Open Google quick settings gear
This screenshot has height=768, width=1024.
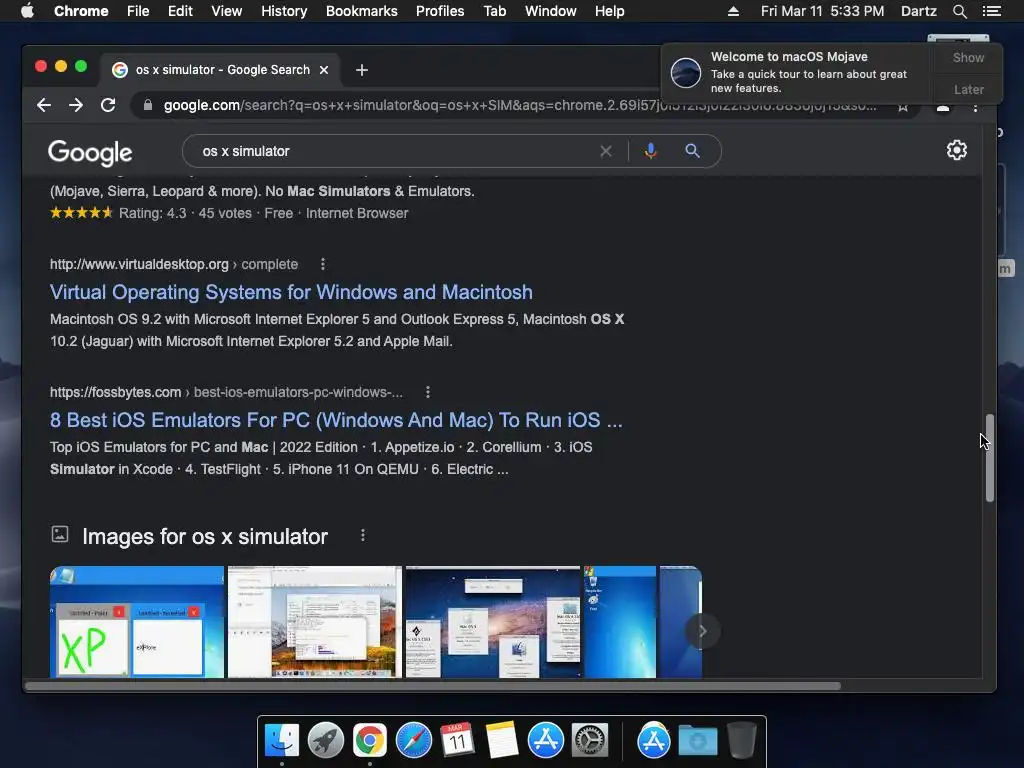957,150
